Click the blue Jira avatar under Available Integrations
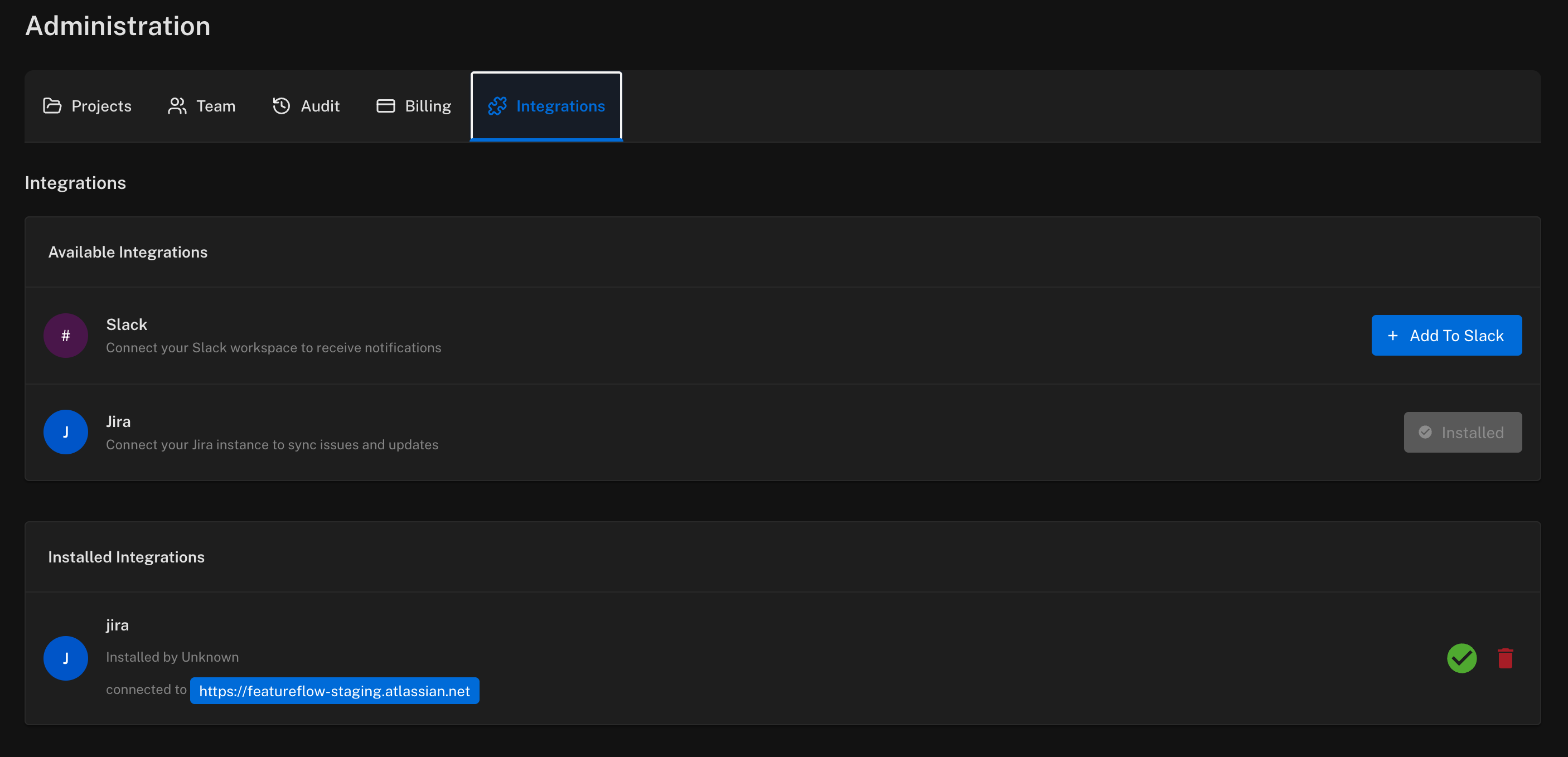Screen dimensions: 1568x757 click(x=65, y=432)
